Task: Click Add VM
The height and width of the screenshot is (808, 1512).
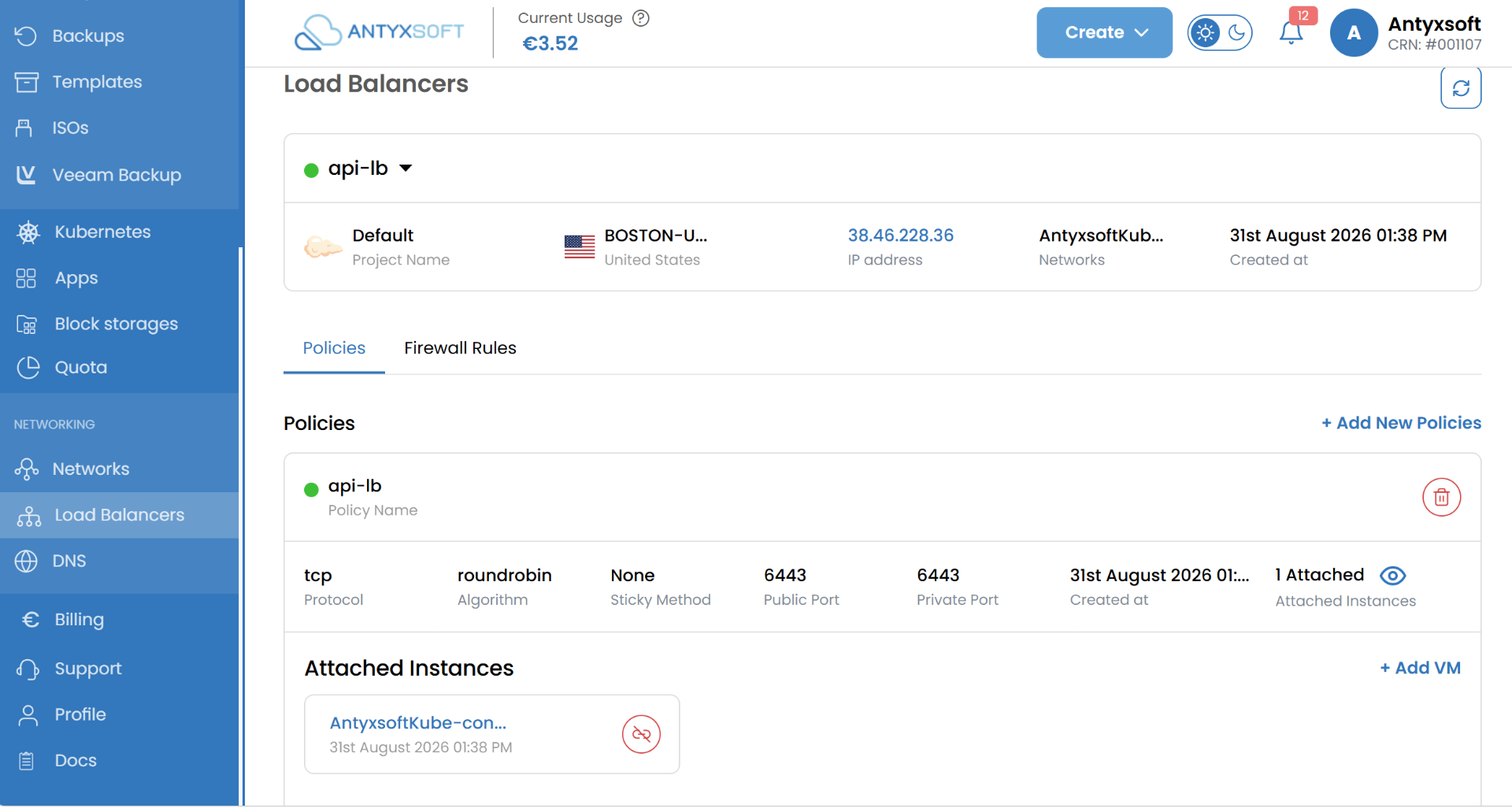Action: 1420,668
